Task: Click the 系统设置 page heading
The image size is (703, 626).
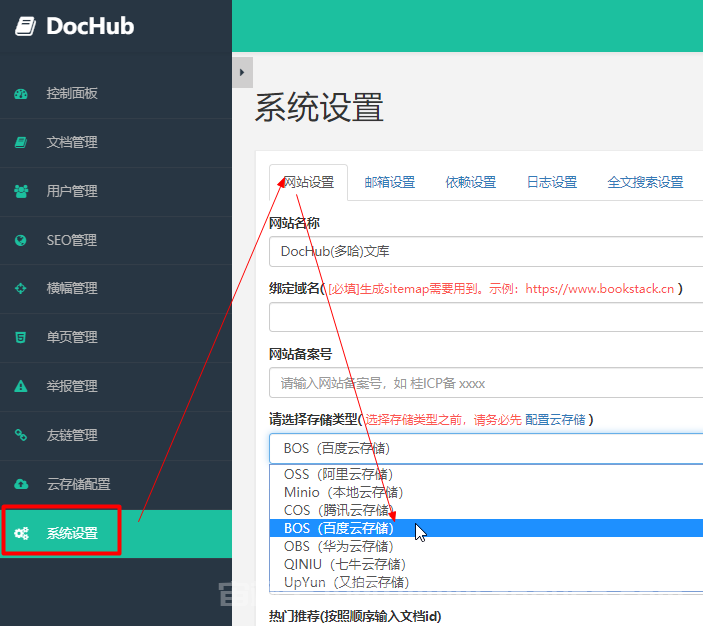Action: (319, 107)
